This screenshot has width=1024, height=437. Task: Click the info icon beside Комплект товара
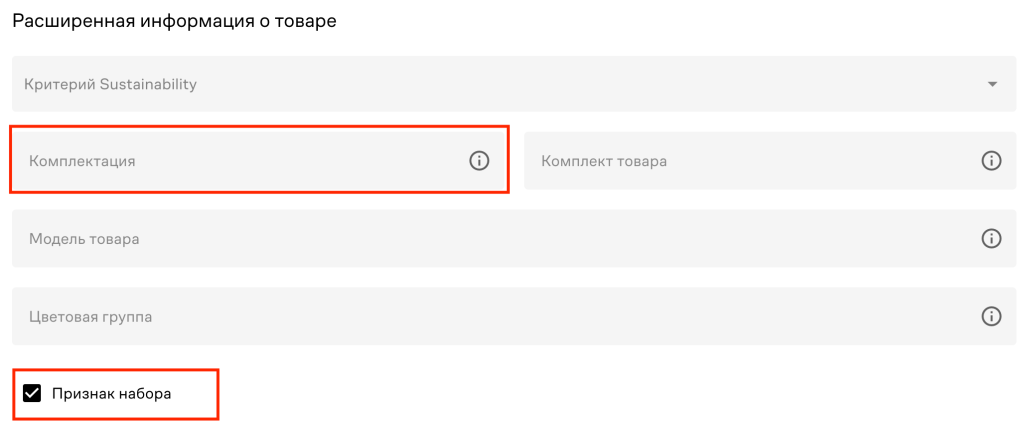click(991, 160)
